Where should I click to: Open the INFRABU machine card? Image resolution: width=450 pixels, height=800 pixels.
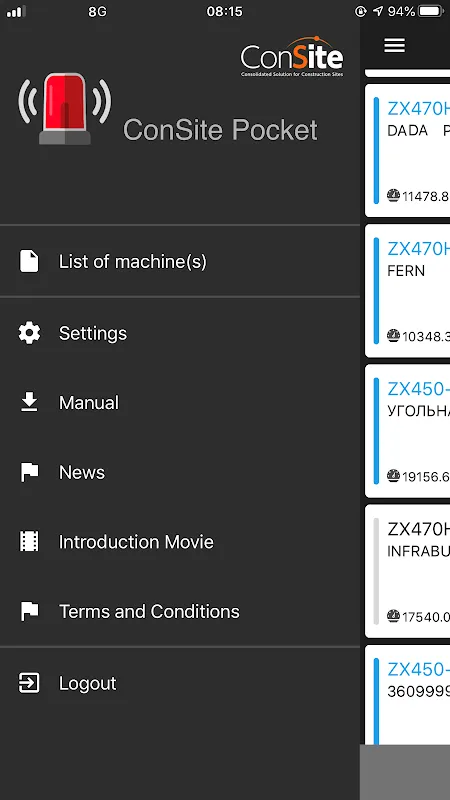click(x=408, y=571)
